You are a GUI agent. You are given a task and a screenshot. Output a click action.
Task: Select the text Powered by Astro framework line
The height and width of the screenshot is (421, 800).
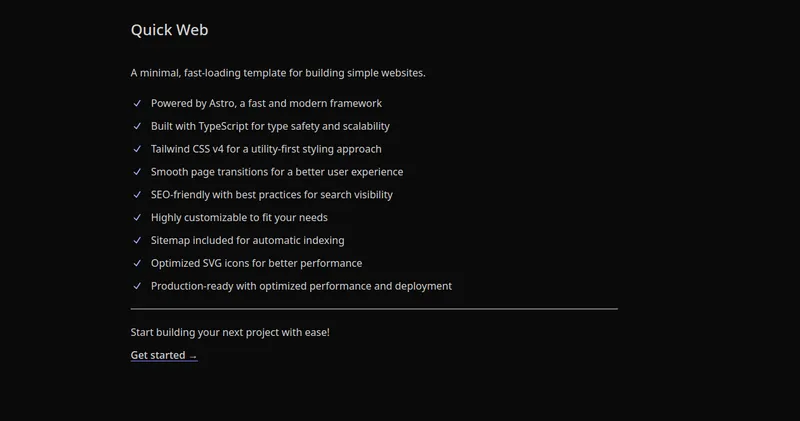(x=266, y=103)
